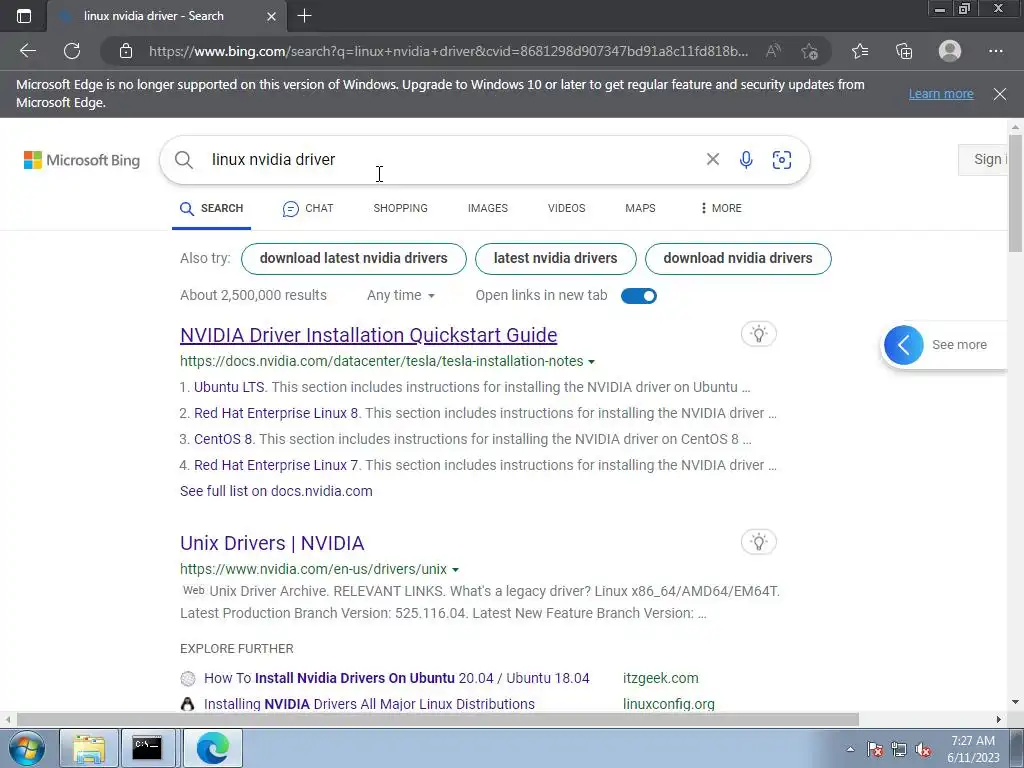Open Command Prompt from the taskbar
The height and width of the screenshot is (768, 1024).
[147, 748]
